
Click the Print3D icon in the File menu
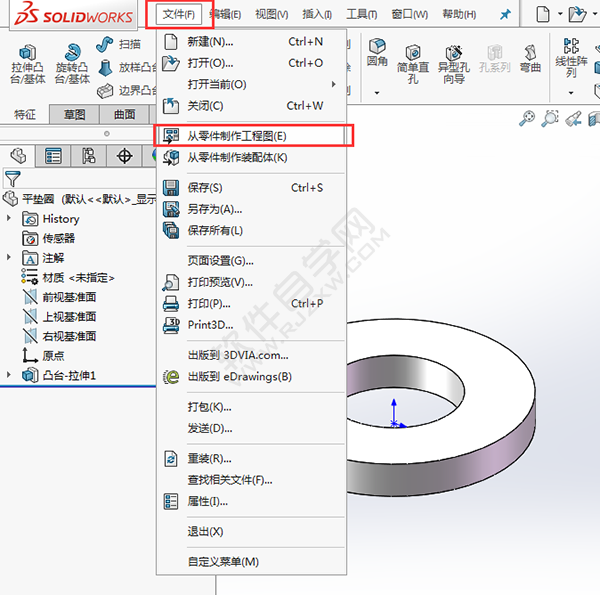(x=171, y=325)
